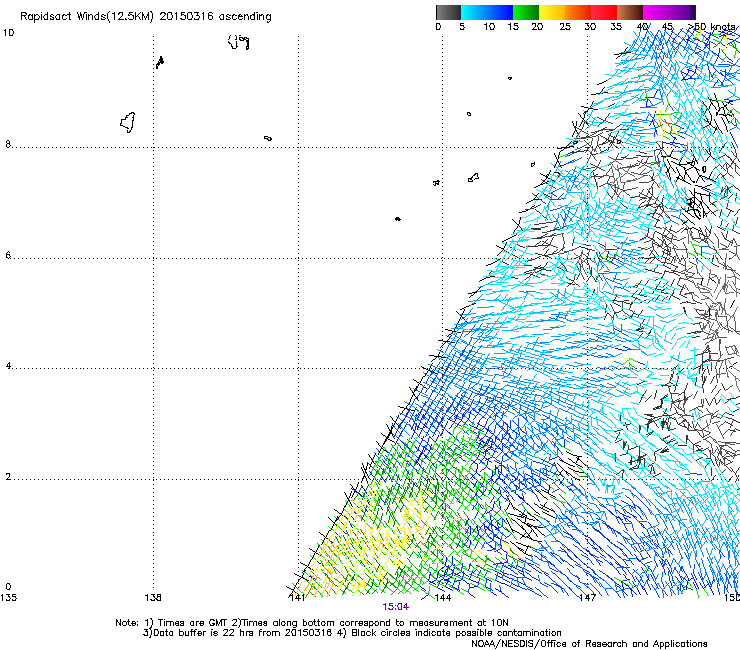Viewport: 740px width, 650px height.
Task: Click the latitude 6 axis label
Action: tap(8, 255)
